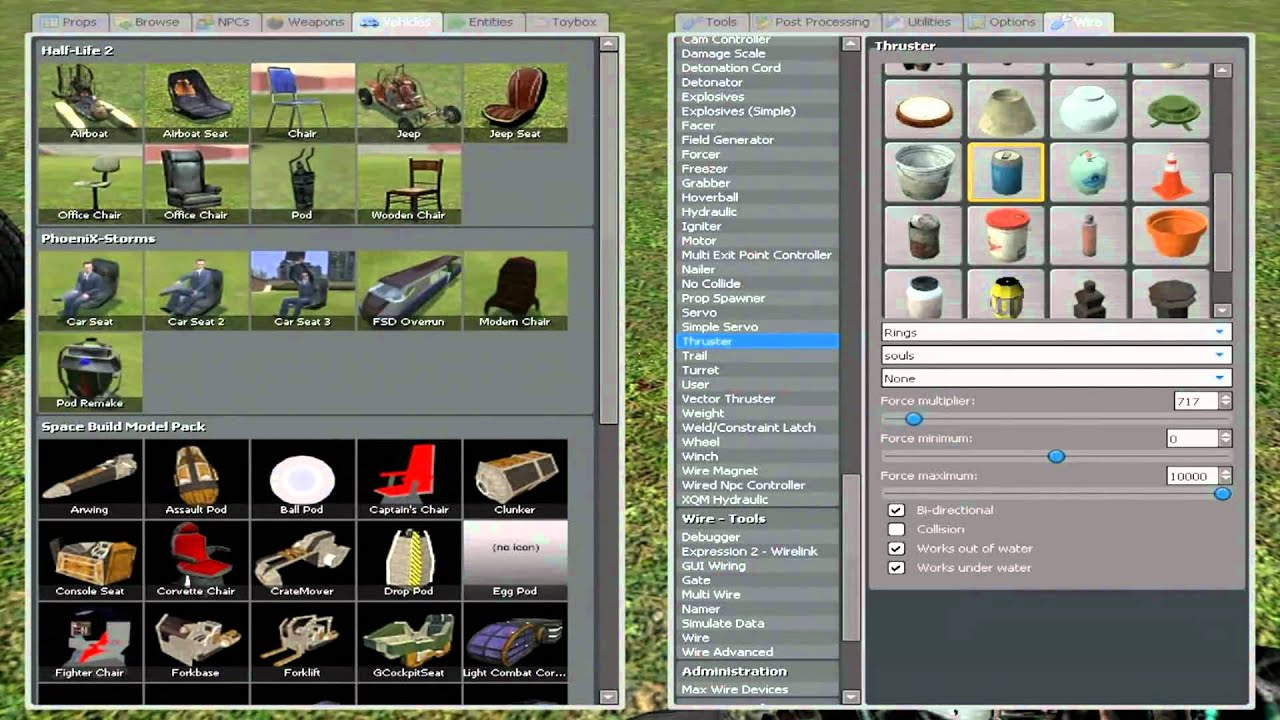
Task: Open the Browse tab
Action: [x=147, y=21]
